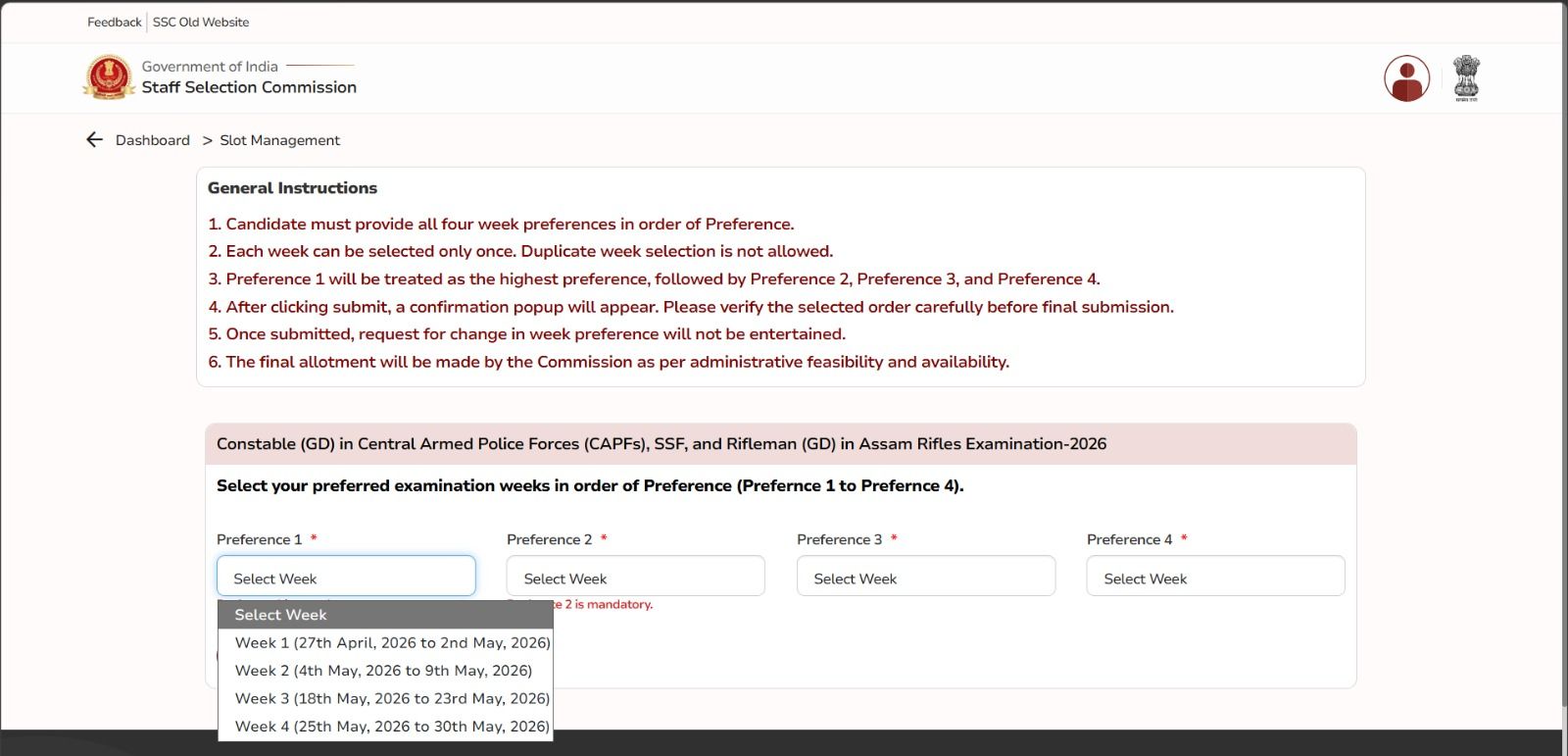Select Week 3 (18th May to 23rd May)

pos(392,698)
